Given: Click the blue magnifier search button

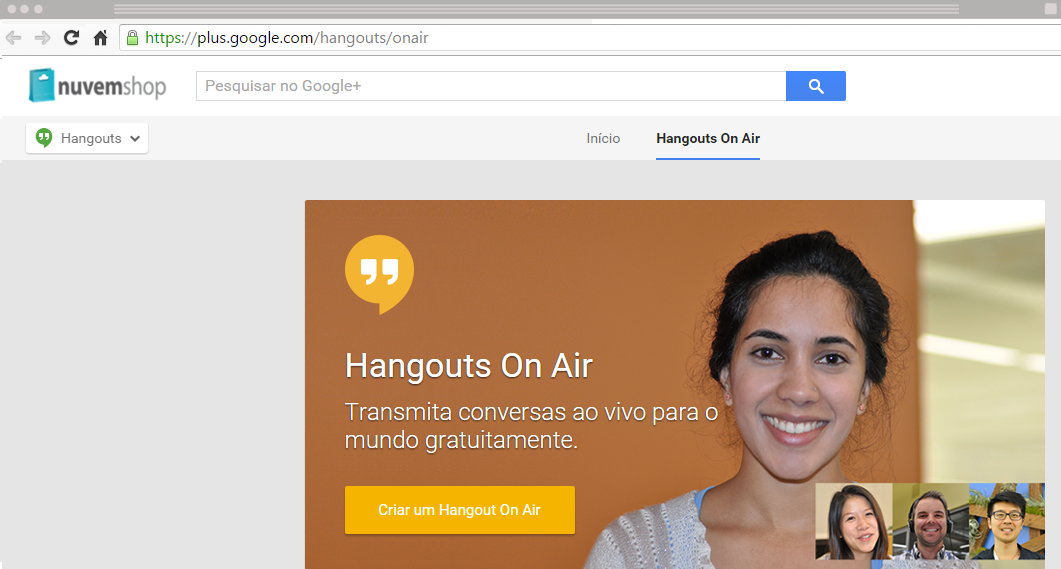Looking at the screenshot, I should (815, 86).
